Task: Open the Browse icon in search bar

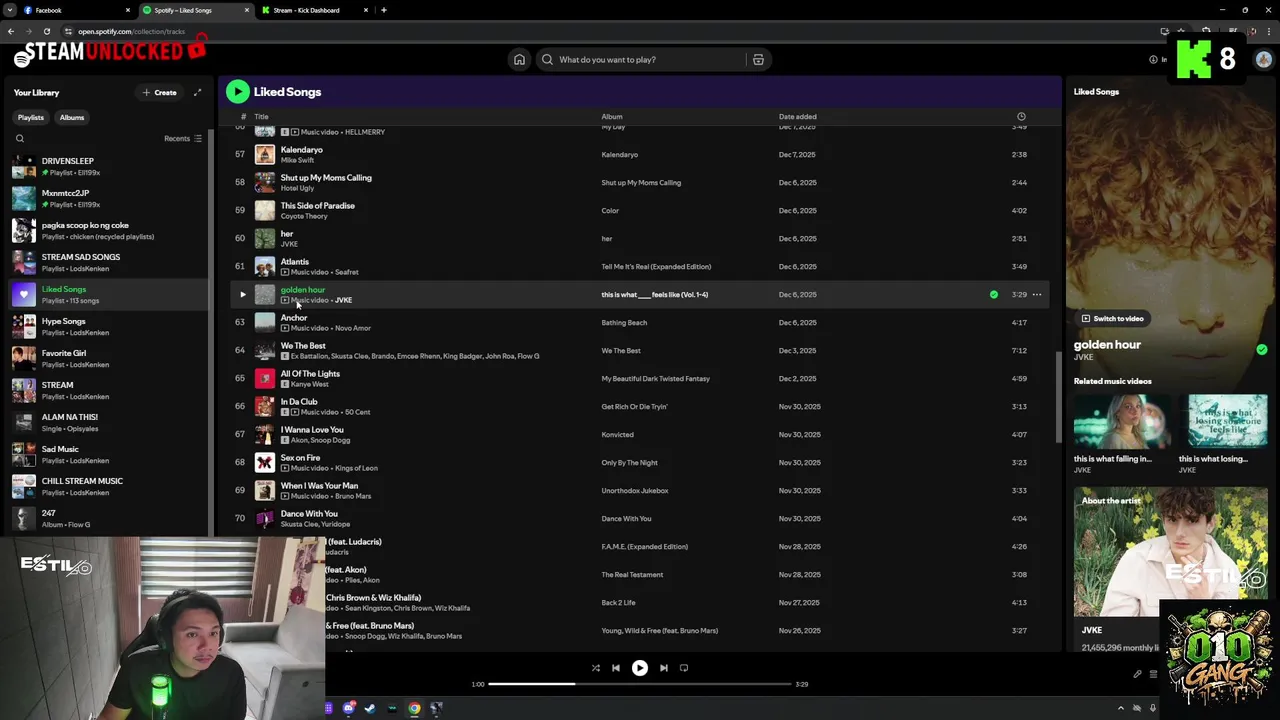Action: (758, 59)
